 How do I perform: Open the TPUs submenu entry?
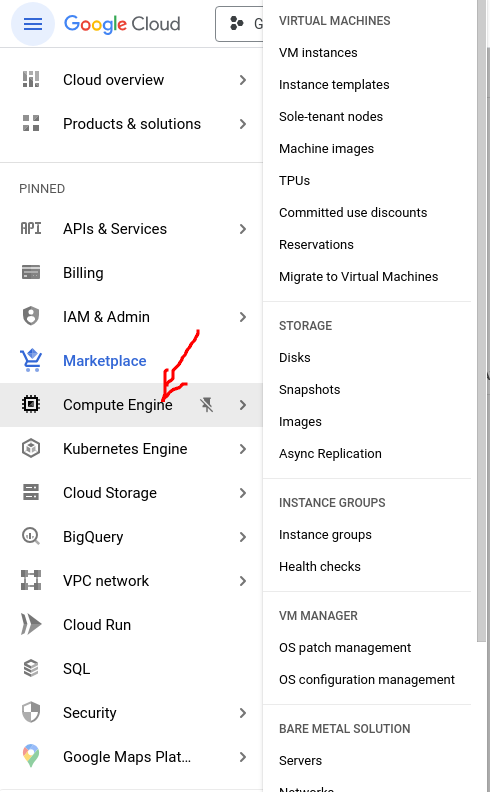pos(295,180)
